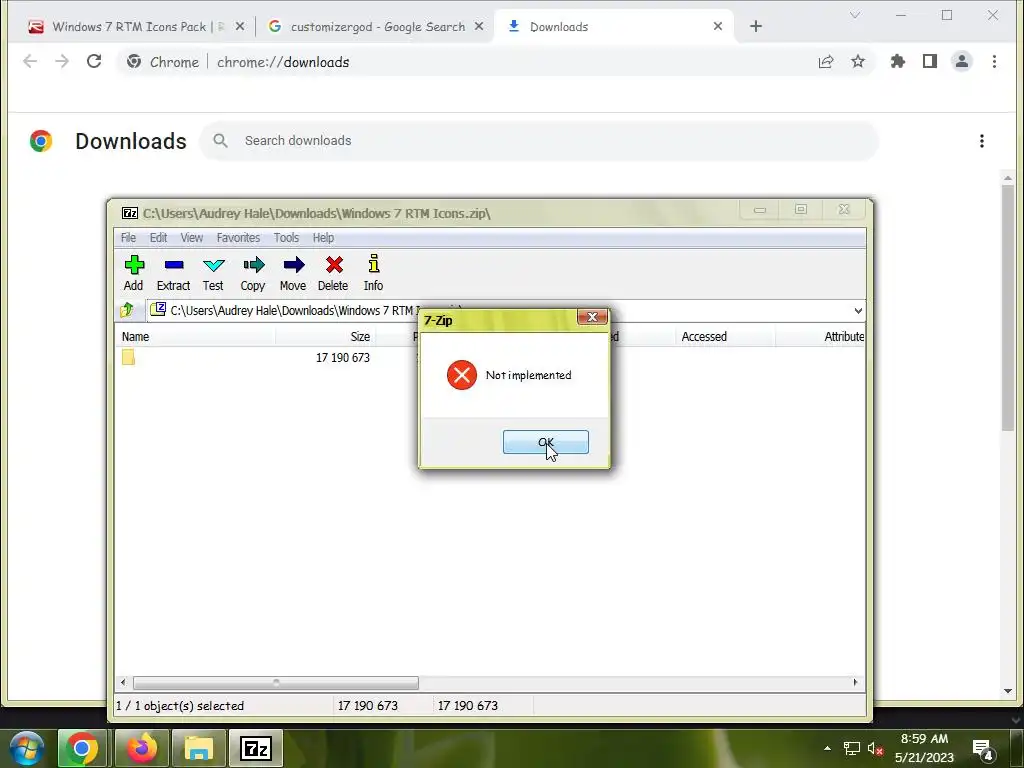Click the 17 190 673 size cell

coord(343,358)
